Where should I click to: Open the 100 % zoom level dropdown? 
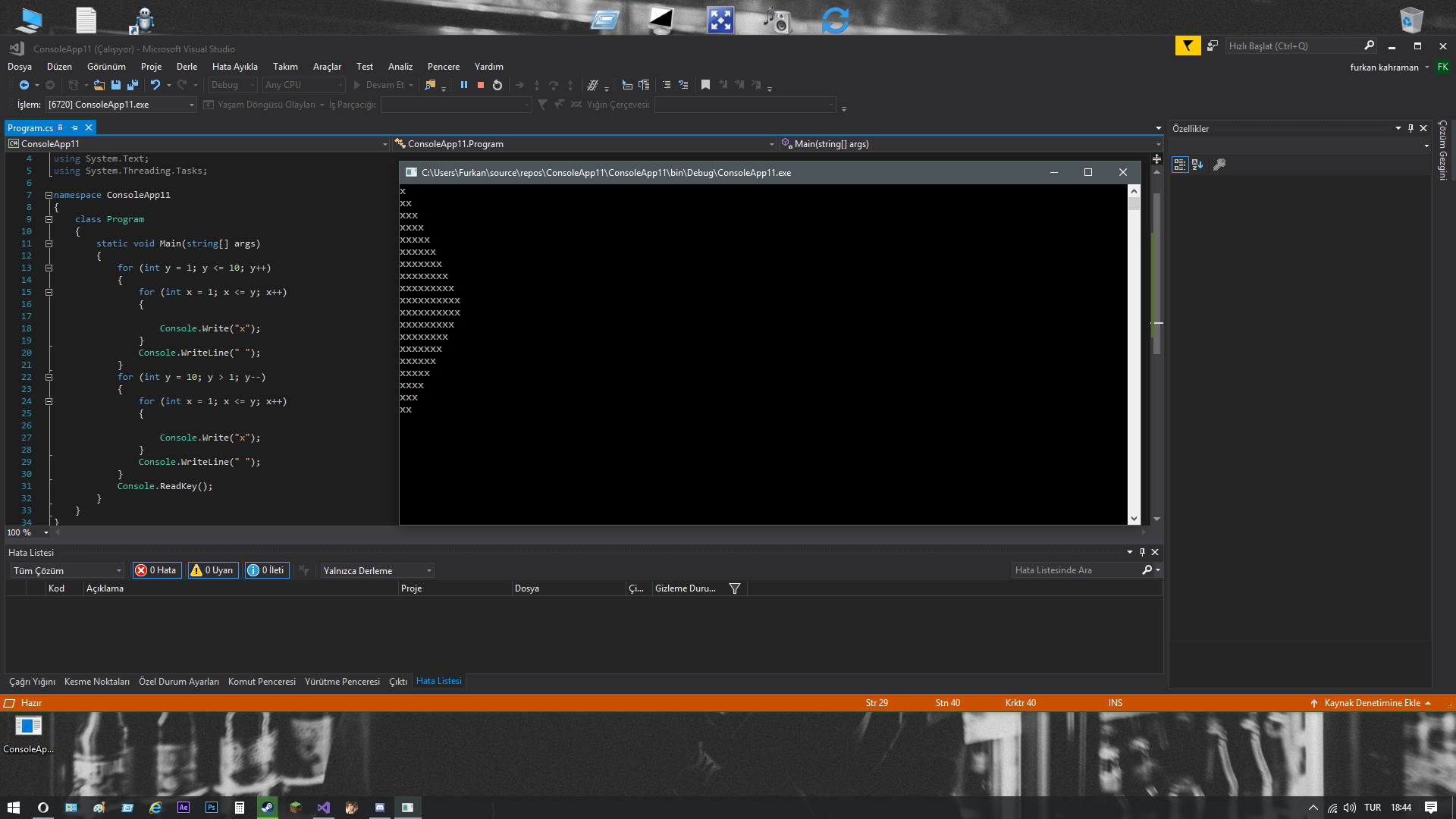[x=28, y=532]
